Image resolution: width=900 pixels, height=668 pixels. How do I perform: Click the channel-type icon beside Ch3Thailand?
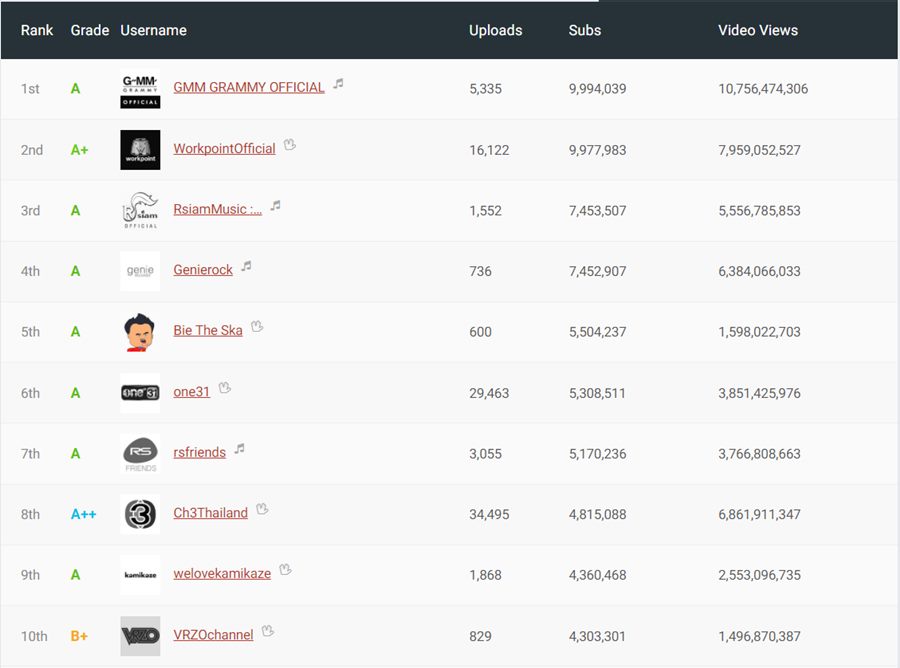coord(262,509)
